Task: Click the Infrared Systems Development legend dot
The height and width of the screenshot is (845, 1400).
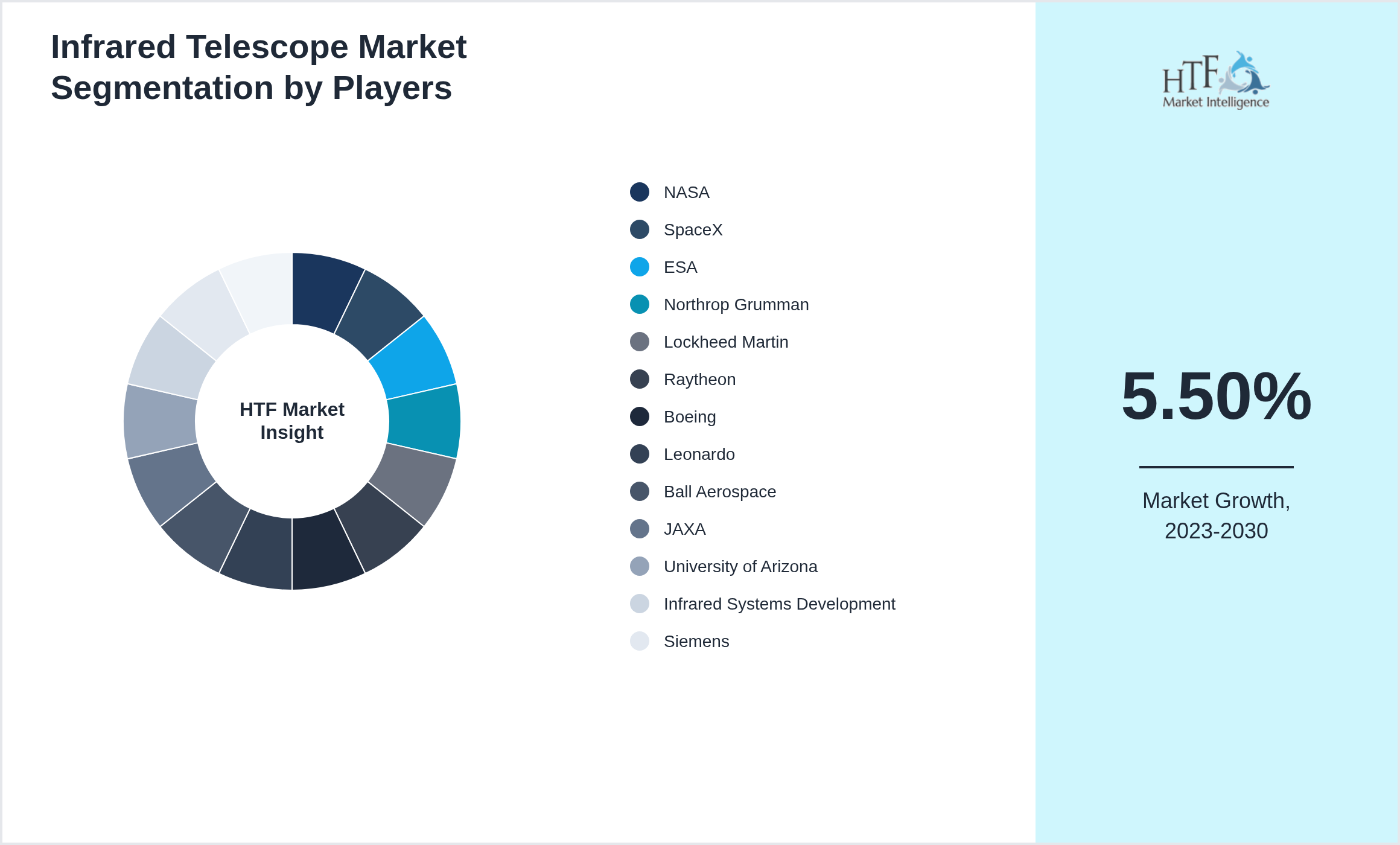Action: pos(640,604)
